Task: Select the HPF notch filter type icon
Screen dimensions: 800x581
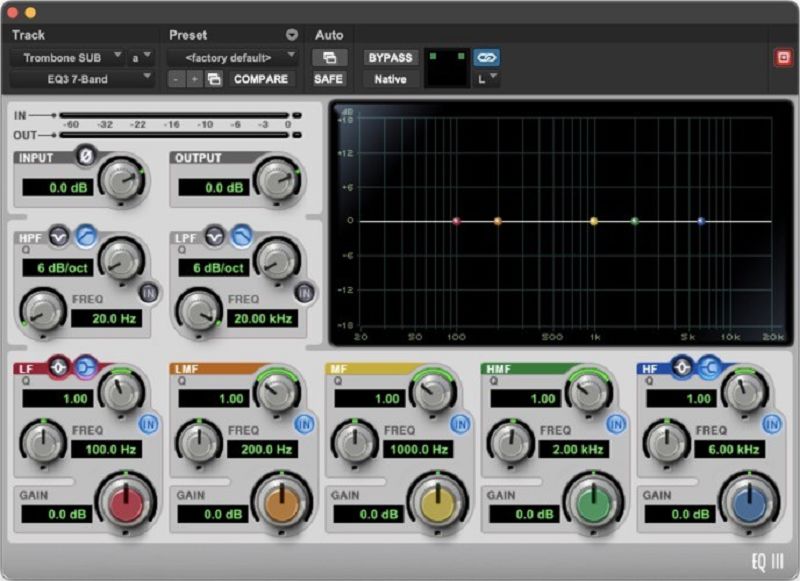Action: coord(59,237)
